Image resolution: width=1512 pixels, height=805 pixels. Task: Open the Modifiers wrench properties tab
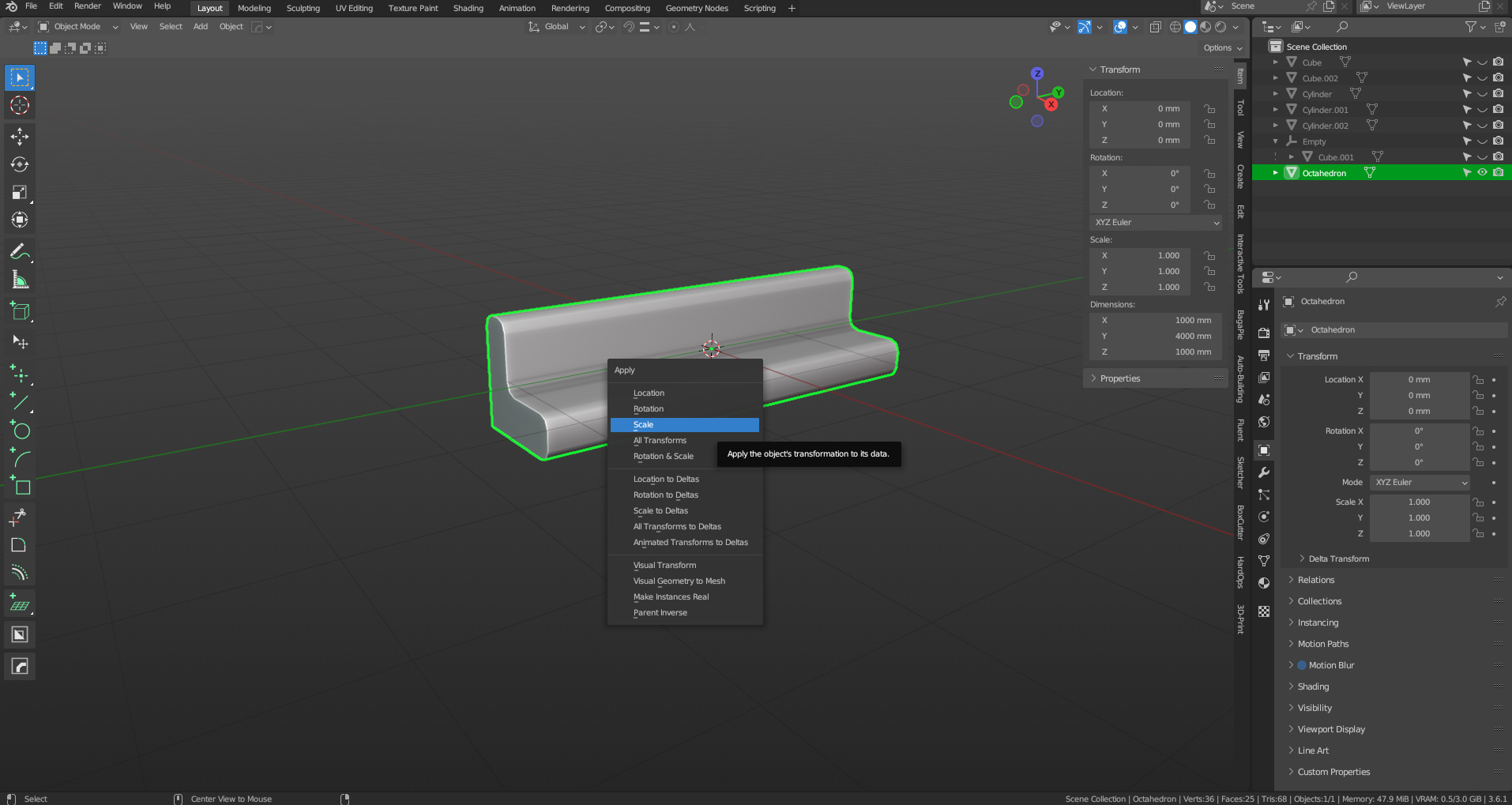tap(1264, 472)
